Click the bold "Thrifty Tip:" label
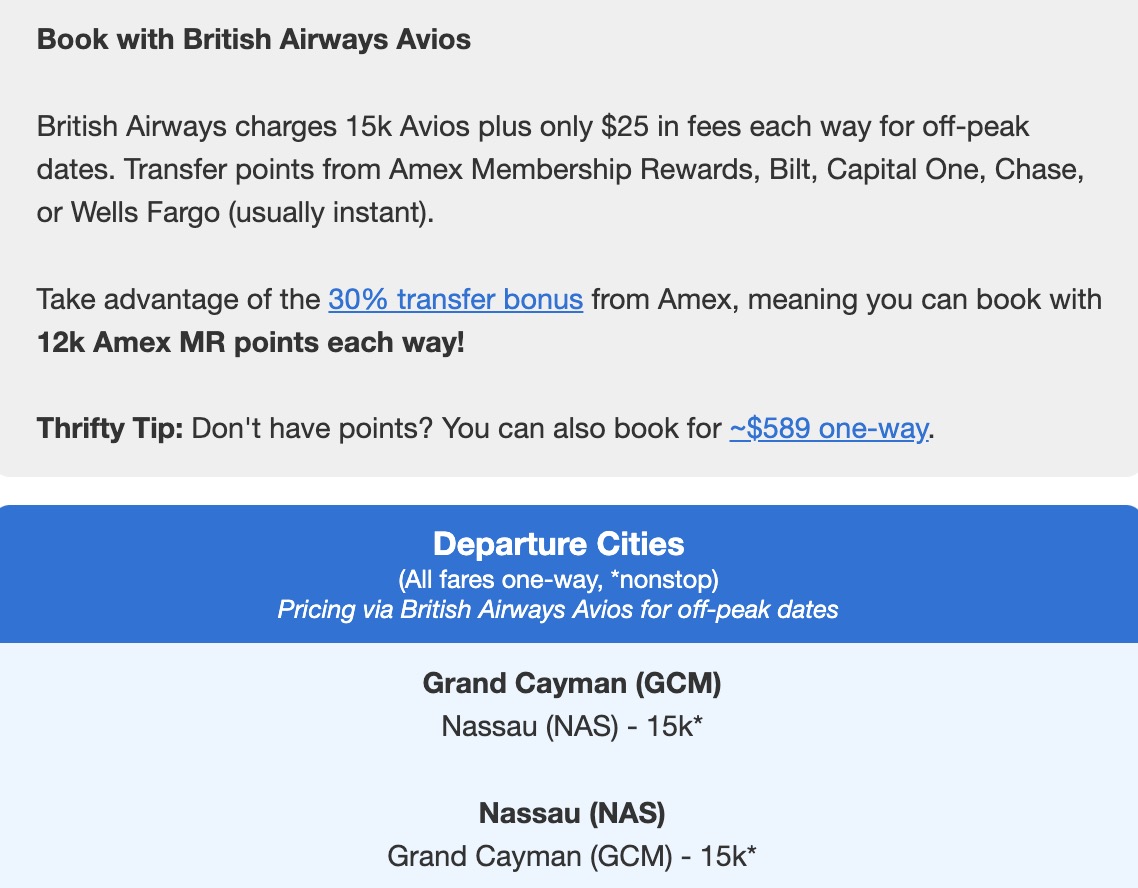 110,429
